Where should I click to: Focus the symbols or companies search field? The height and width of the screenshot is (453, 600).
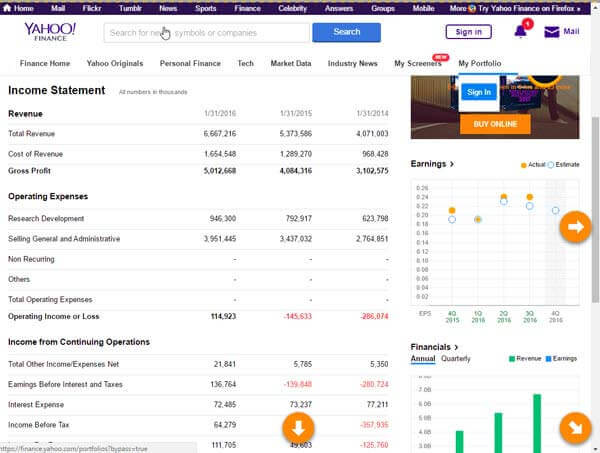[x=207, y=33]
